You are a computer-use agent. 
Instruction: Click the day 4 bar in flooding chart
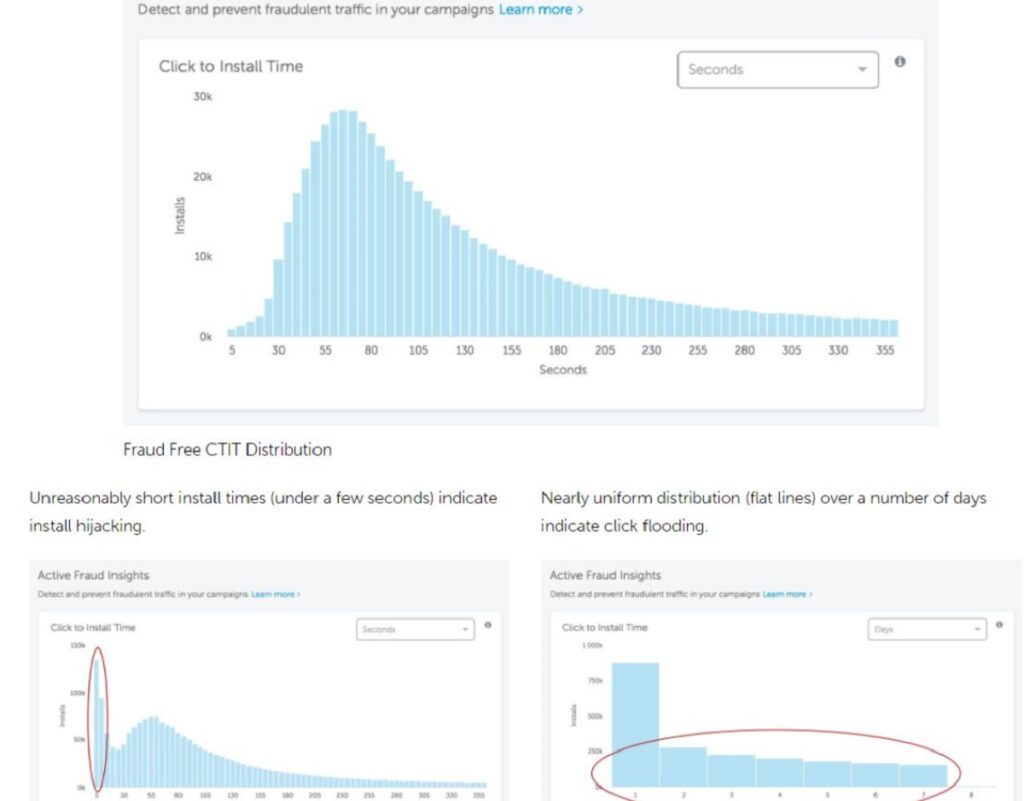(780, 772)
